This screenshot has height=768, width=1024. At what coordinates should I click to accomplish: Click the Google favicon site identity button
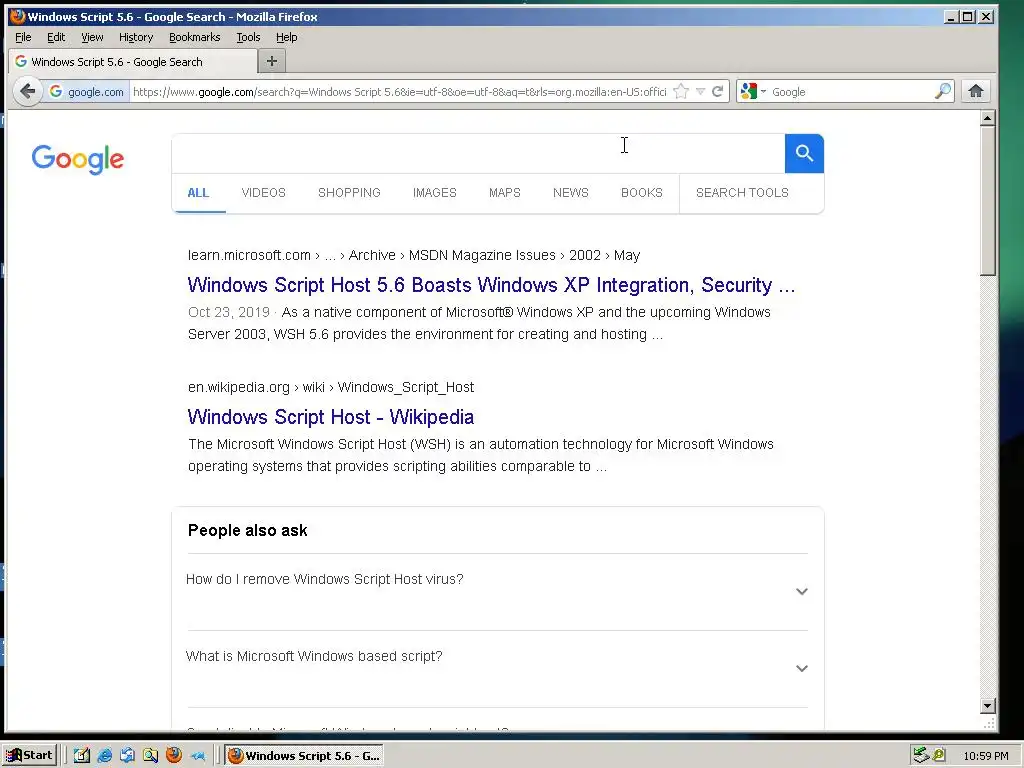pos(86,92)
